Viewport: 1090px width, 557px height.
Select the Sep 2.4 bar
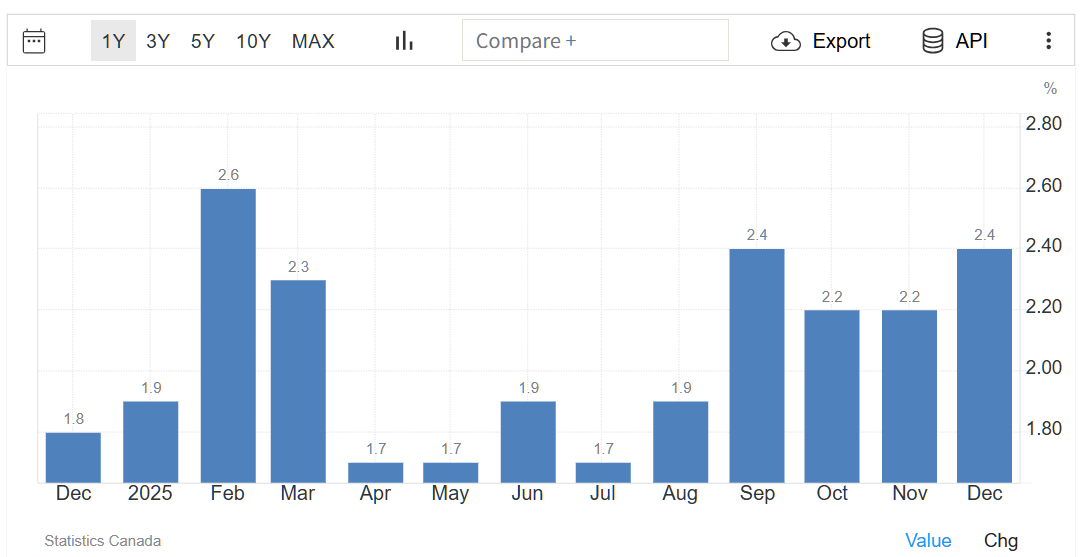pyautogui.click(x=757, y=365)
